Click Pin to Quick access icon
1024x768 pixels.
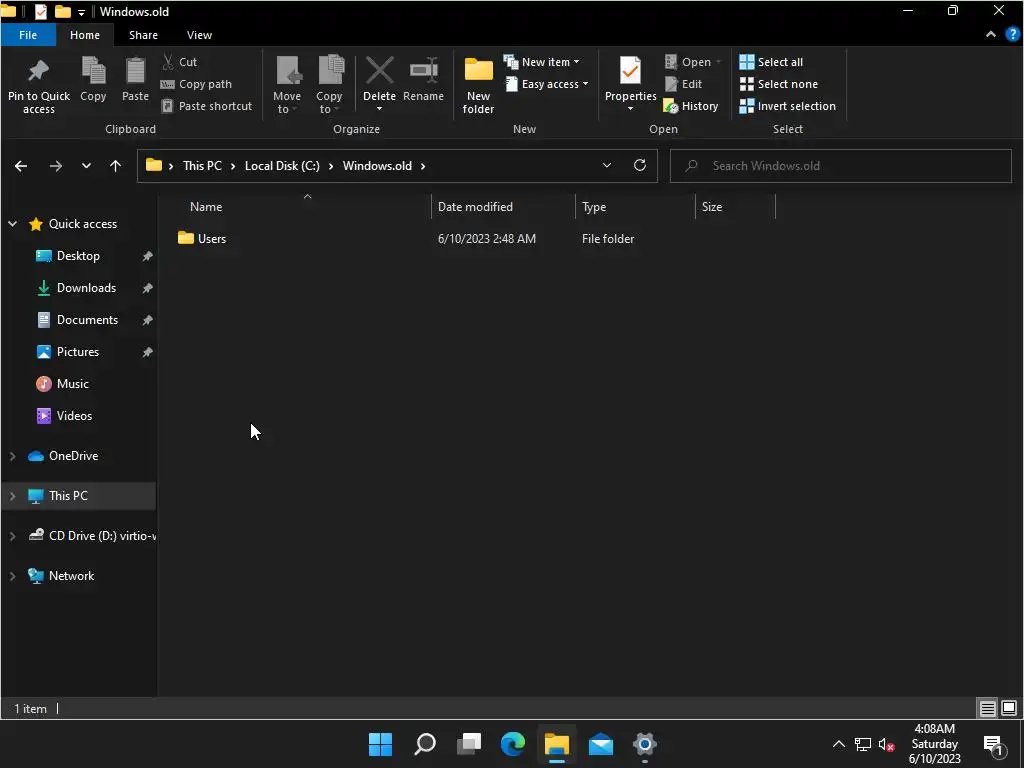(x=39, y=71)
